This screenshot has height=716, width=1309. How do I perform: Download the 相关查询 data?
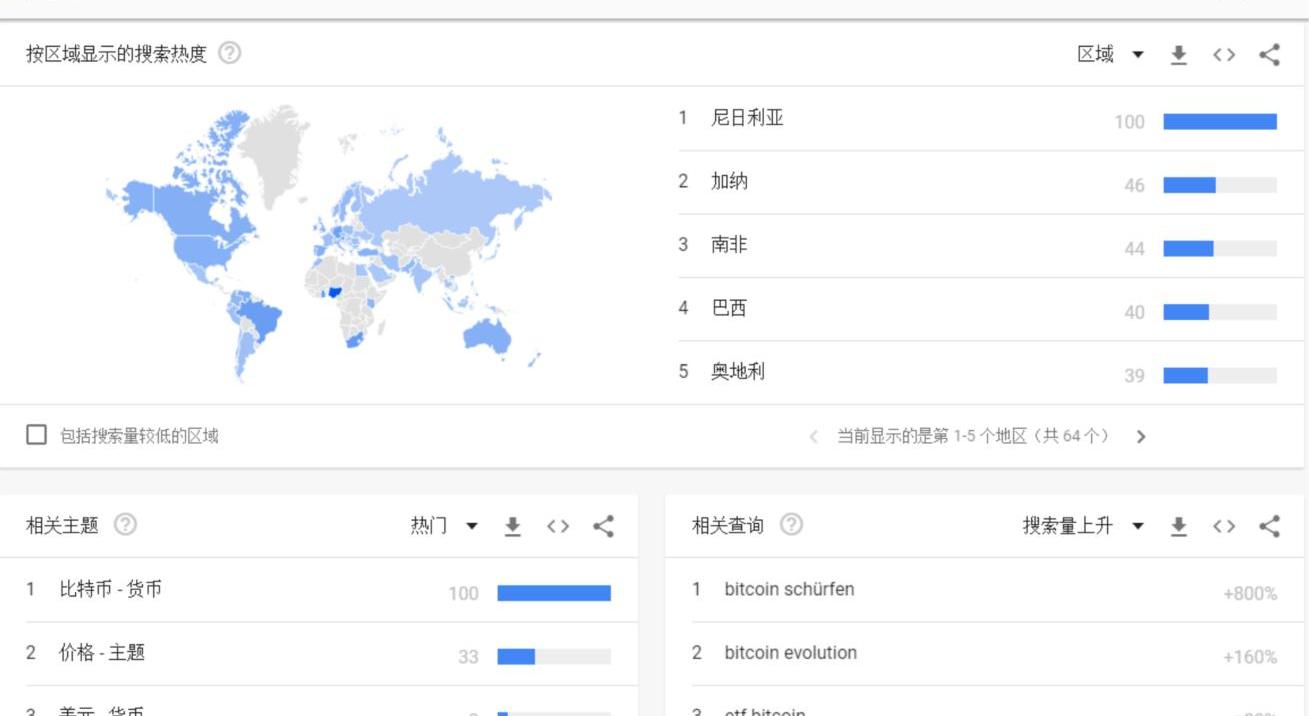tap(1179, 526)
